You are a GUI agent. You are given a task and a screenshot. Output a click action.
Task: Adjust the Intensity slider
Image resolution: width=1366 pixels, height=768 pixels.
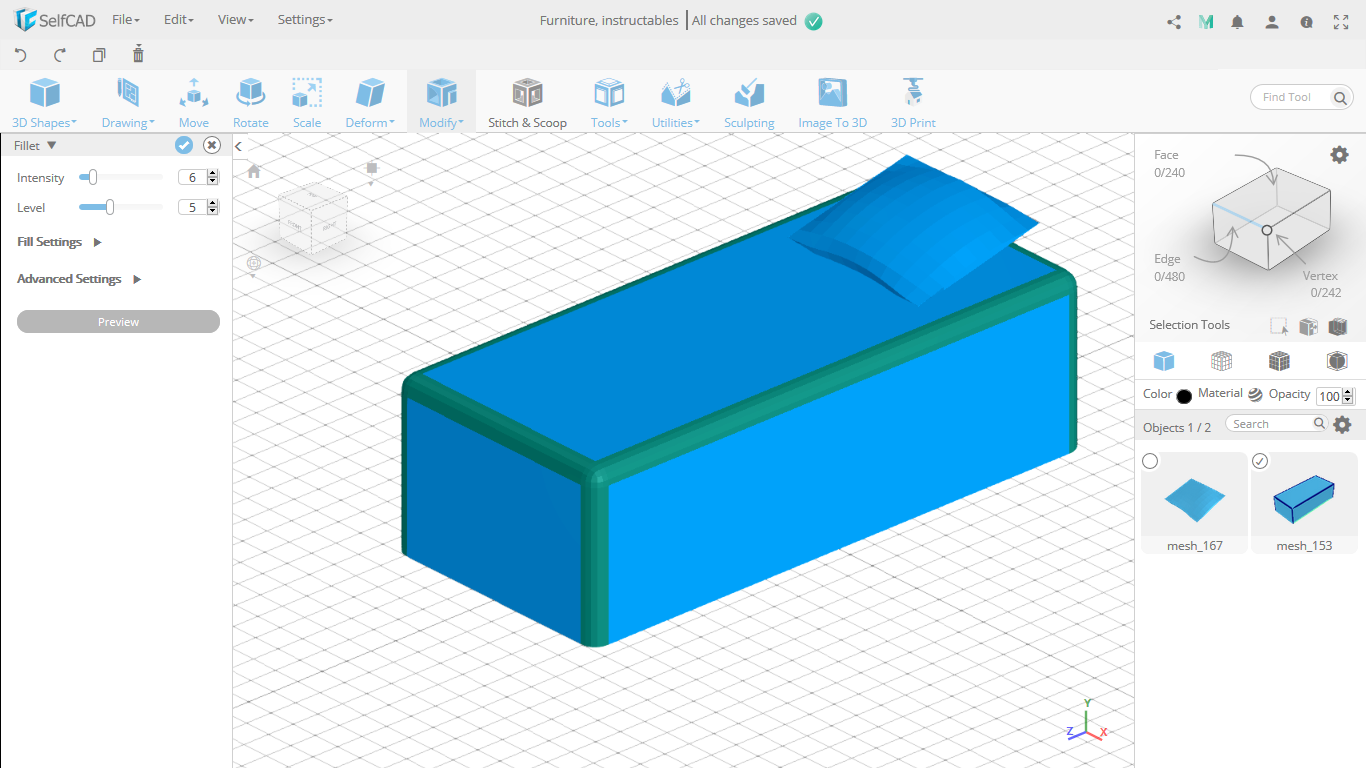[93, 177]
